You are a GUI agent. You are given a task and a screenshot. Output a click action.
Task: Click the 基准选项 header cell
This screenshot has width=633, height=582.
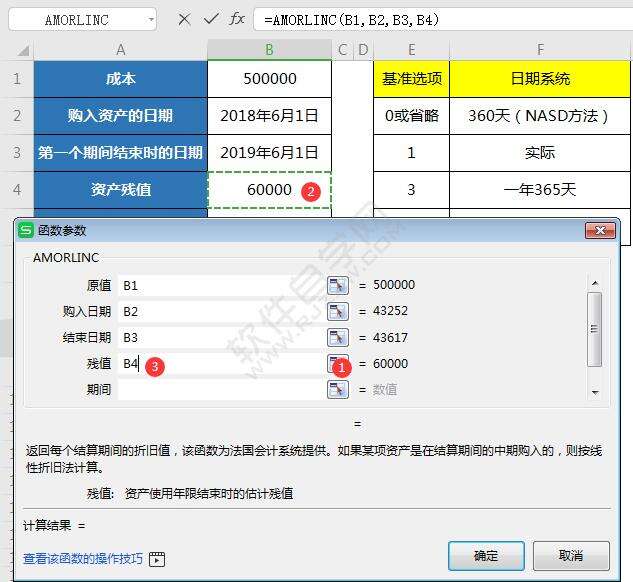411,79
